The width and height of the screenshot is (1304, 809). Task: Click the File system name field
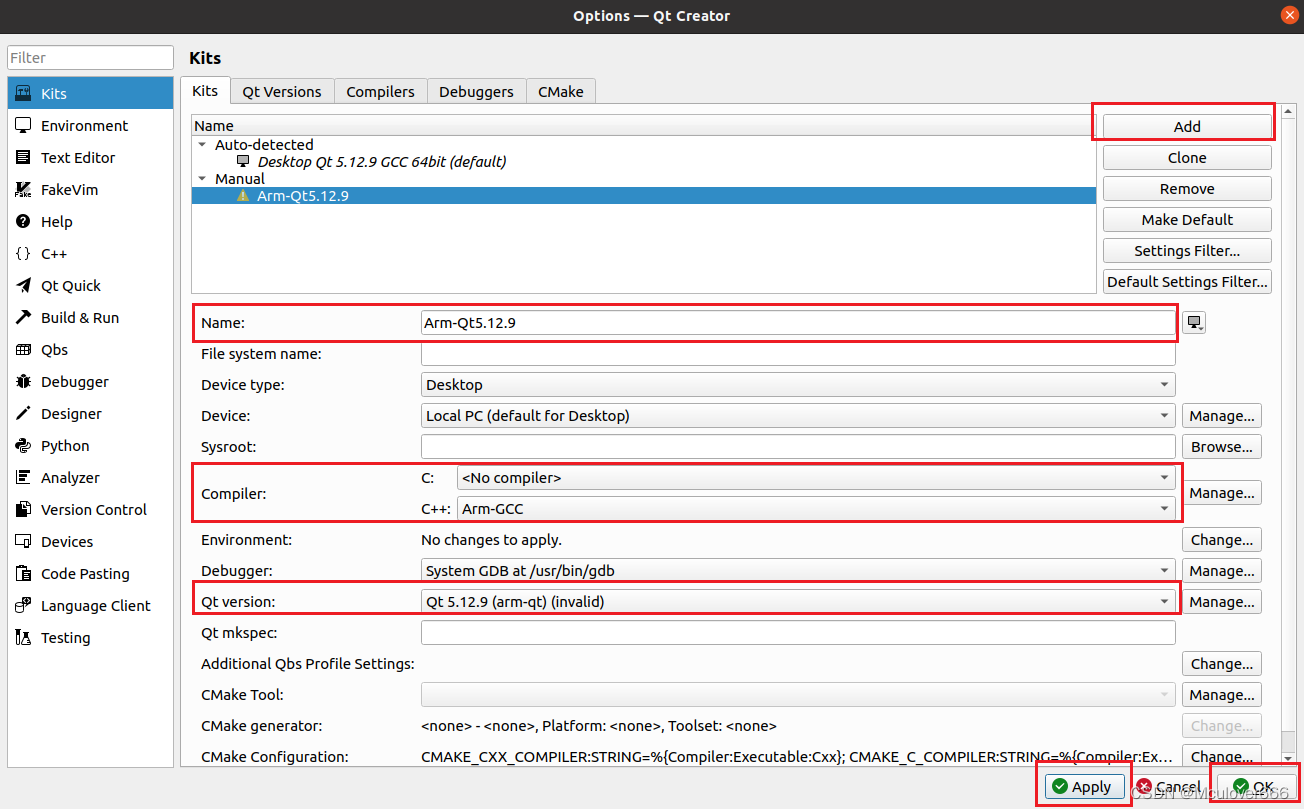798,353
